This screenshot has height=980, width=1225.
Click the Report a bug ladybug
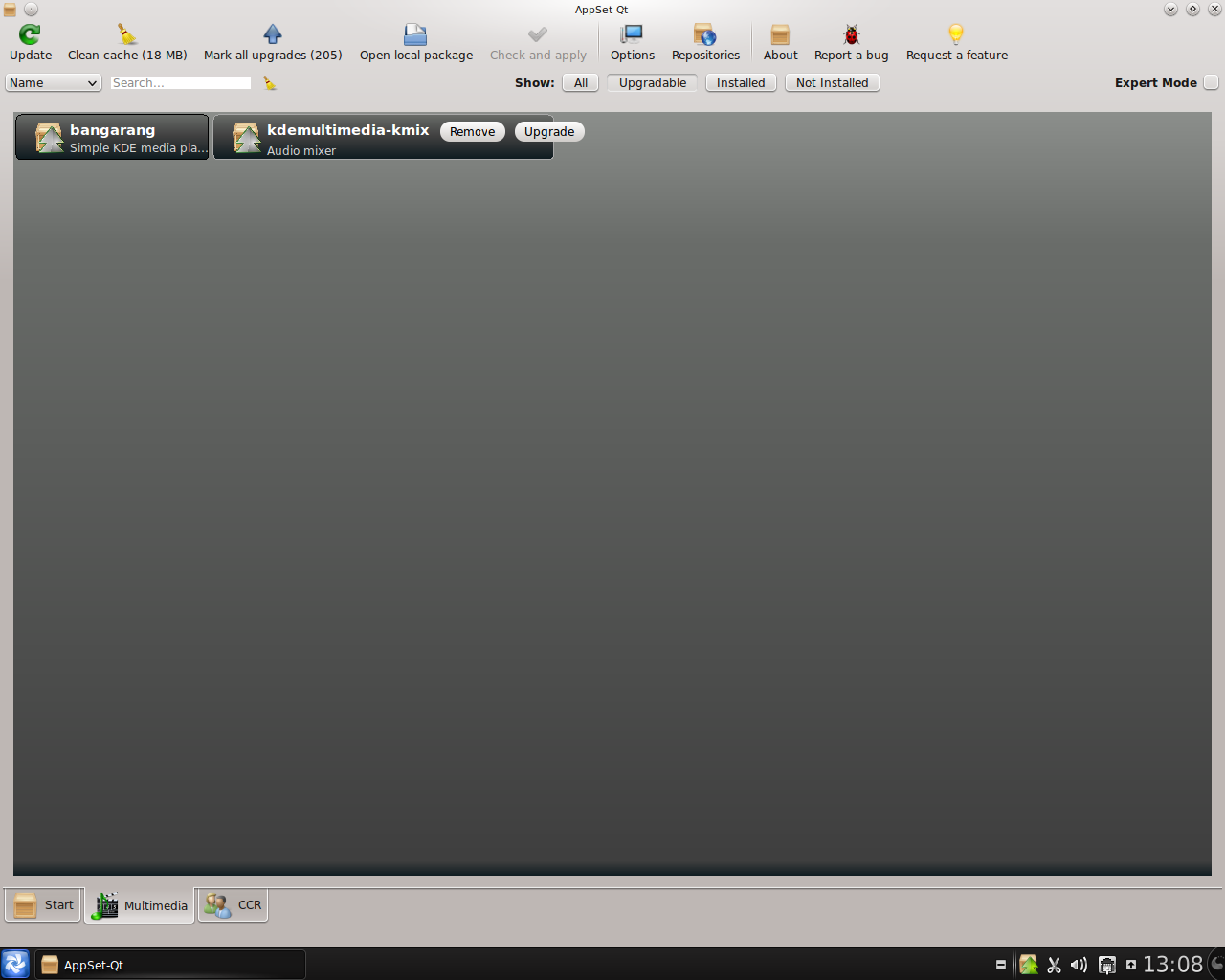(x=851, y=34)
